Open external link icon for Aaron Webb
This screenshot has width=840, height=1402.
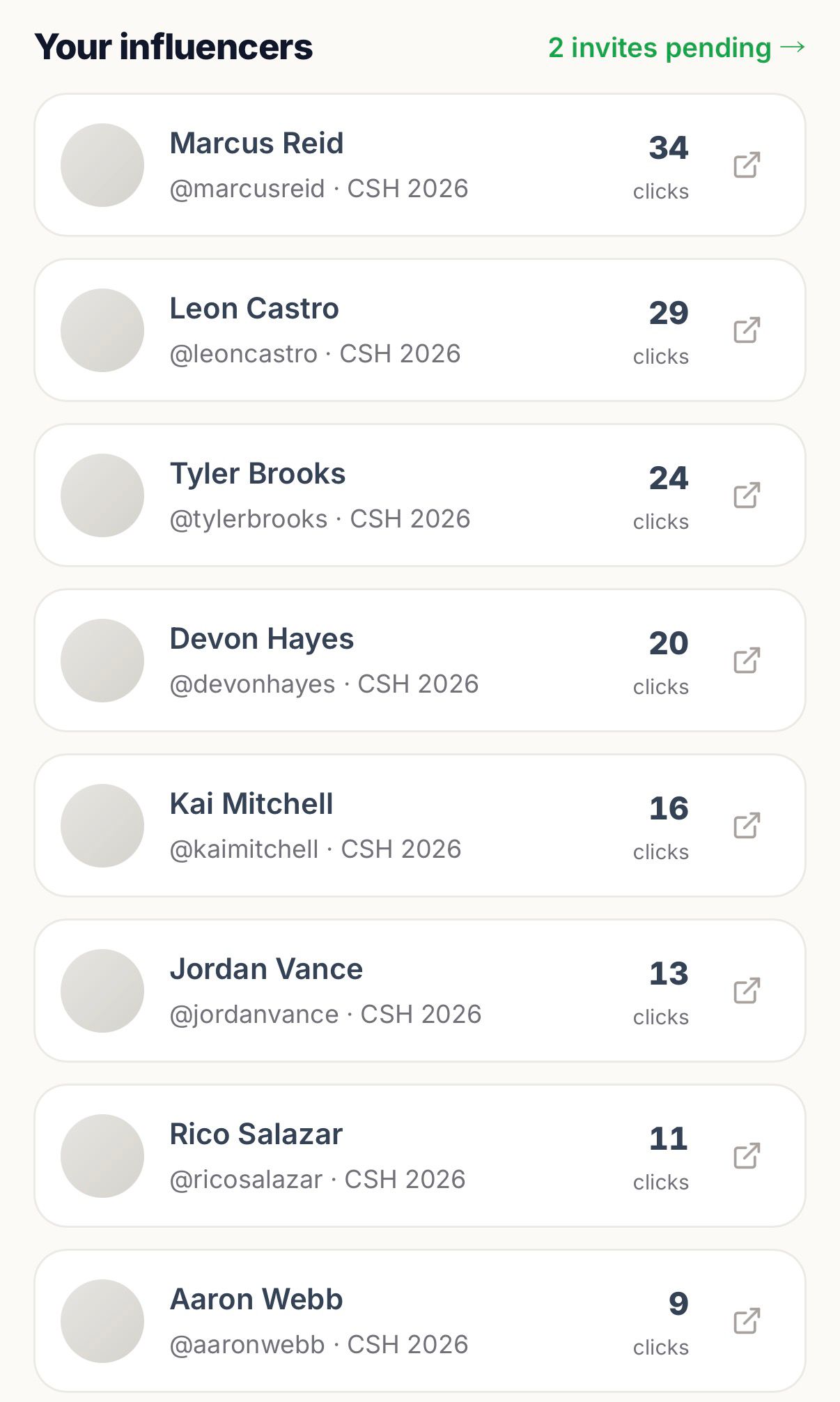(x=747, y=1321)
